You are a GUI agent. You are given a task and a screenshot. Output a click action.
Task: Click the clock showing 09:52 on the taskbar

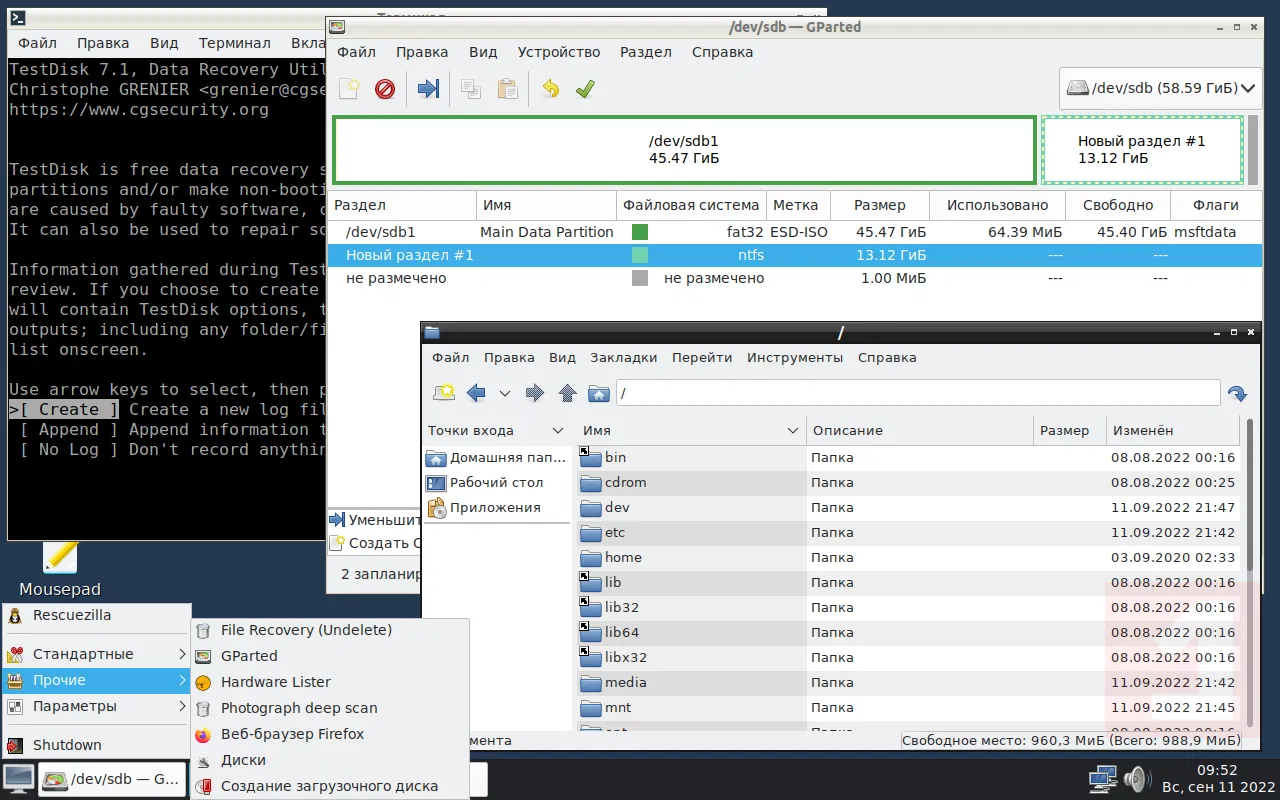[x=1217, y=770]
